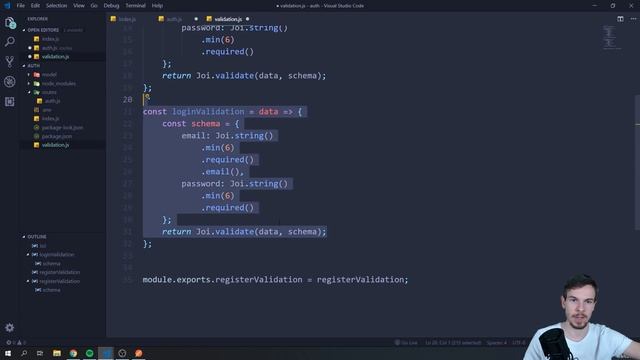Open the Search view in activity bar

[x=10, y=42]
